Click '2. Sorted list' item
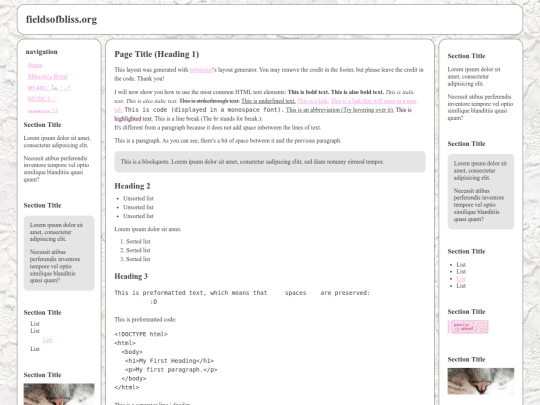 135,250
